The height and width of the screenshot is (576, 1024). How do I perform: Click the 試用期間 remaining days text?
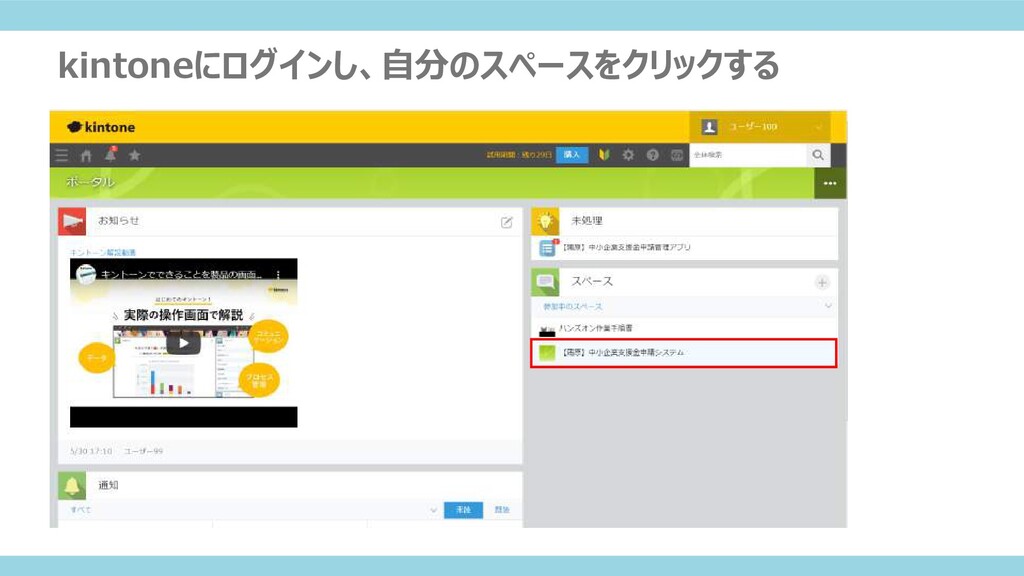click(519, 155)
